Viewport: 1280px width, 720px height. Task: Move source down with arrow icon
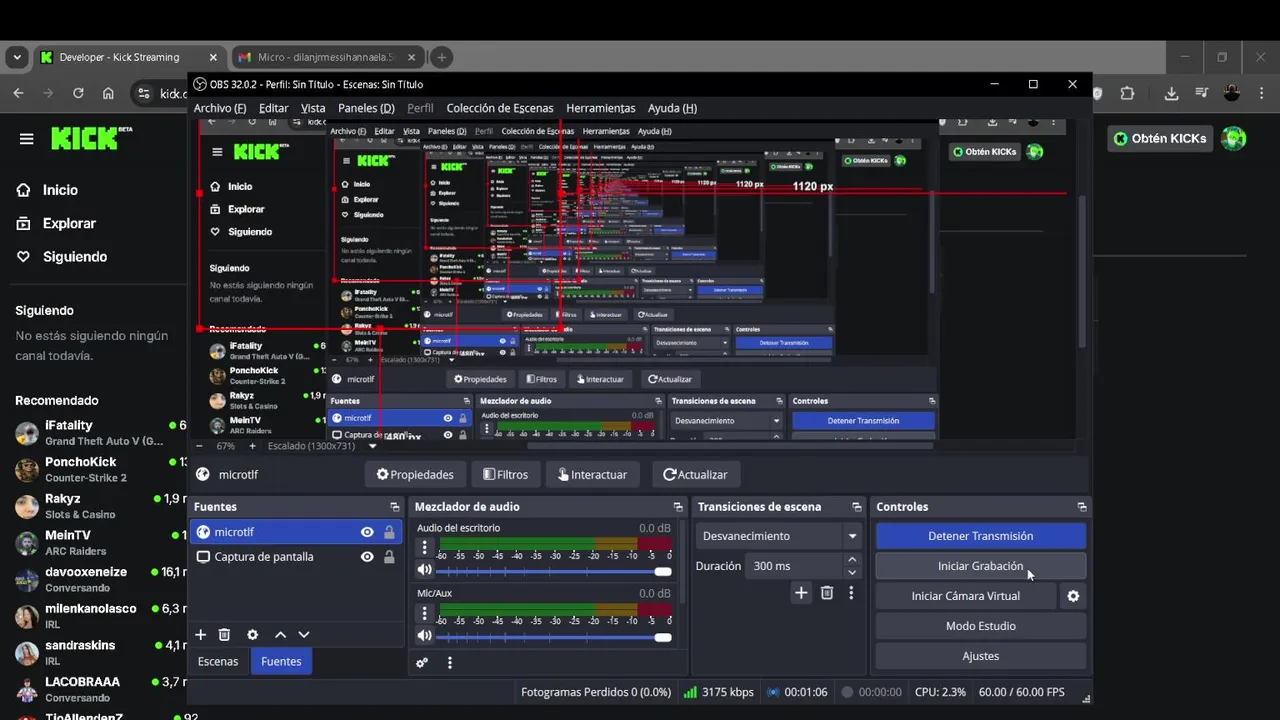tap(304, 635)
